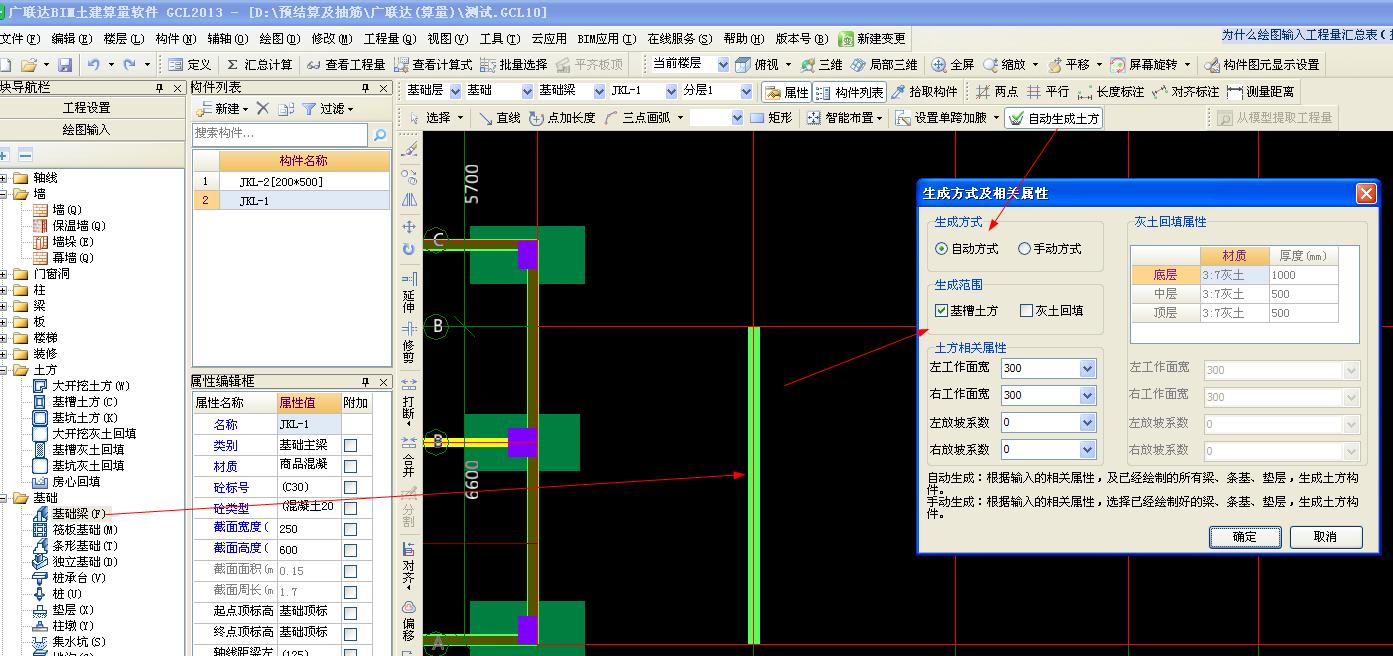Open 楼层(L) menu
This screenshot has height=656, width=1393.
(x=124, y=39)
